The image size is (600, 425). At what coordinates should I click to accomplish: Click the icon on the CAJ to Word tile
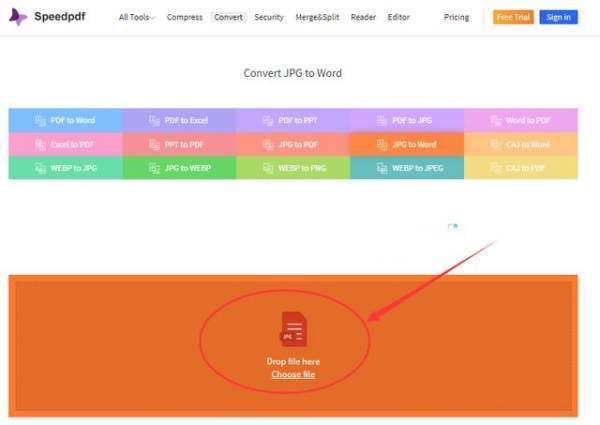(496, 145)
